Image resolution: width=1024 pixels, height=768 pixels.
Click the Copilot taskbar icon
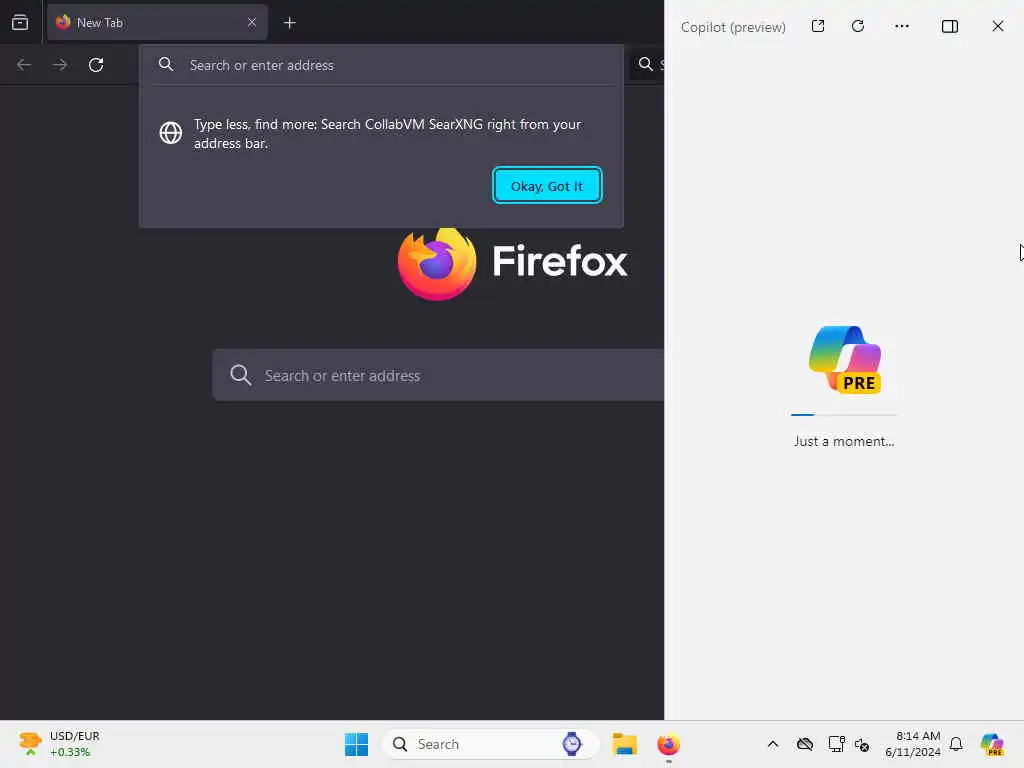[x=992, y=744]
